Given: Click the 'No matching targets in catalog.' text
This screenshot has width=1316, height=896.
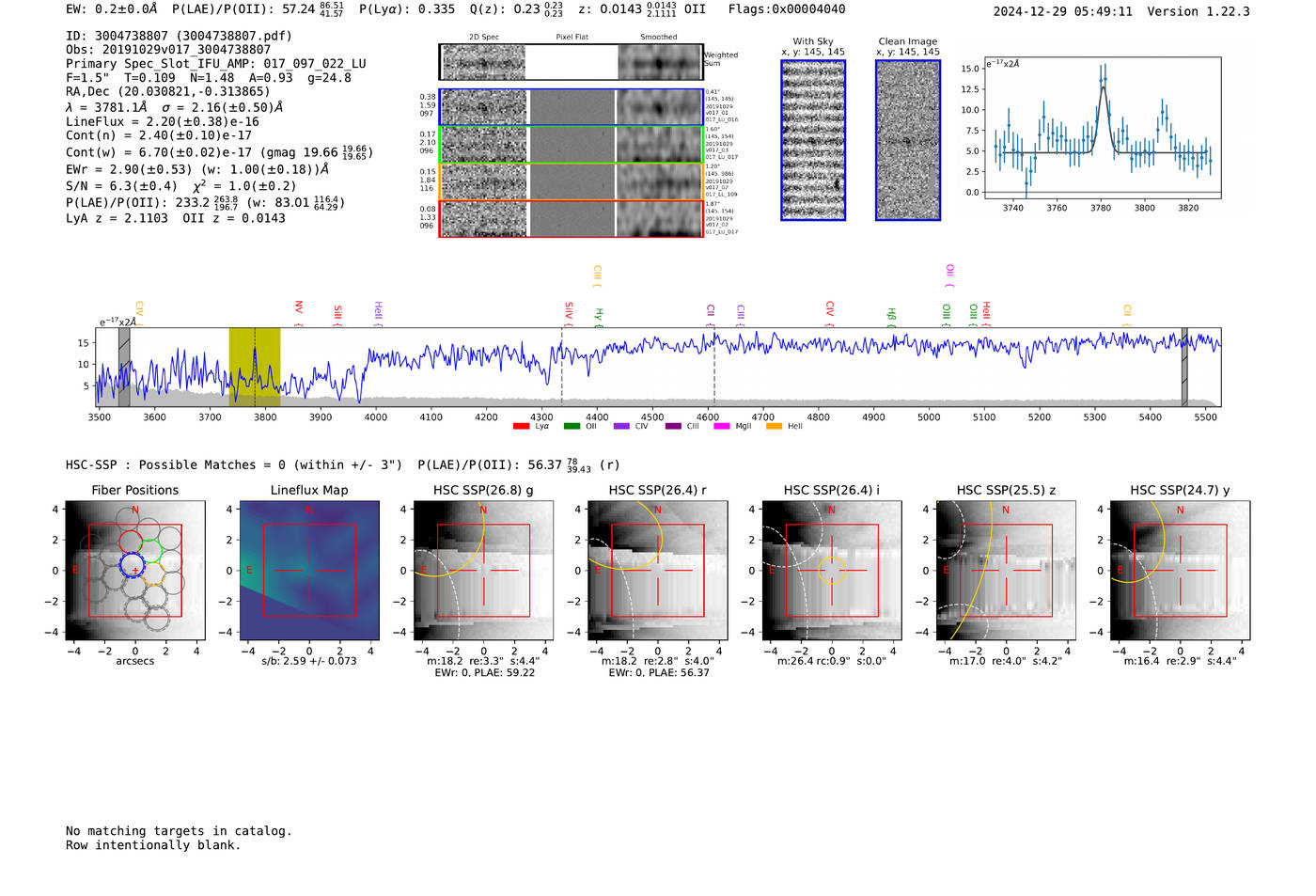Looking at the screenshot, I should click(x=179, y=831).
